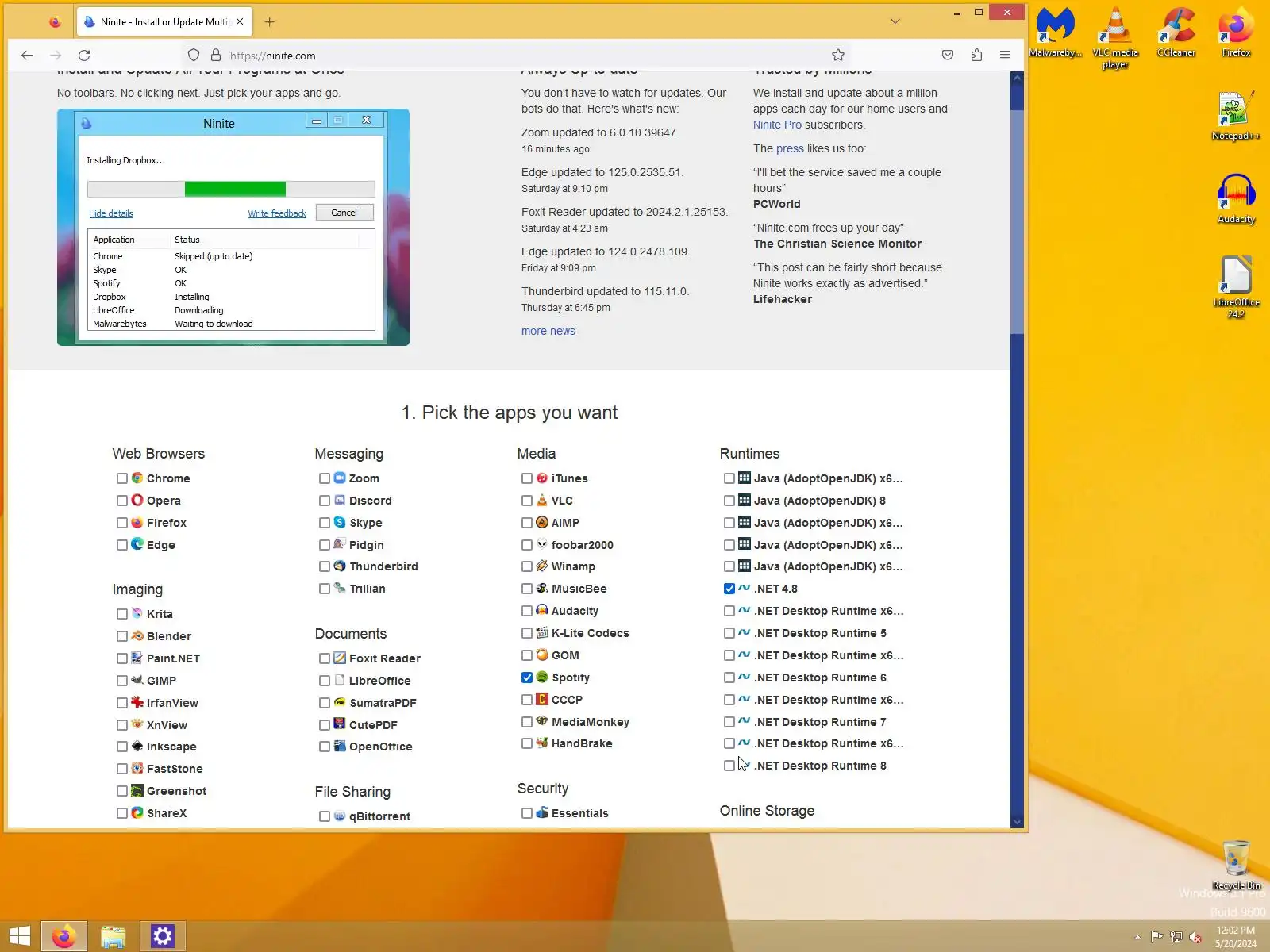Click the Thunderbird app icon
The image size is (1270, 952).
340,566
